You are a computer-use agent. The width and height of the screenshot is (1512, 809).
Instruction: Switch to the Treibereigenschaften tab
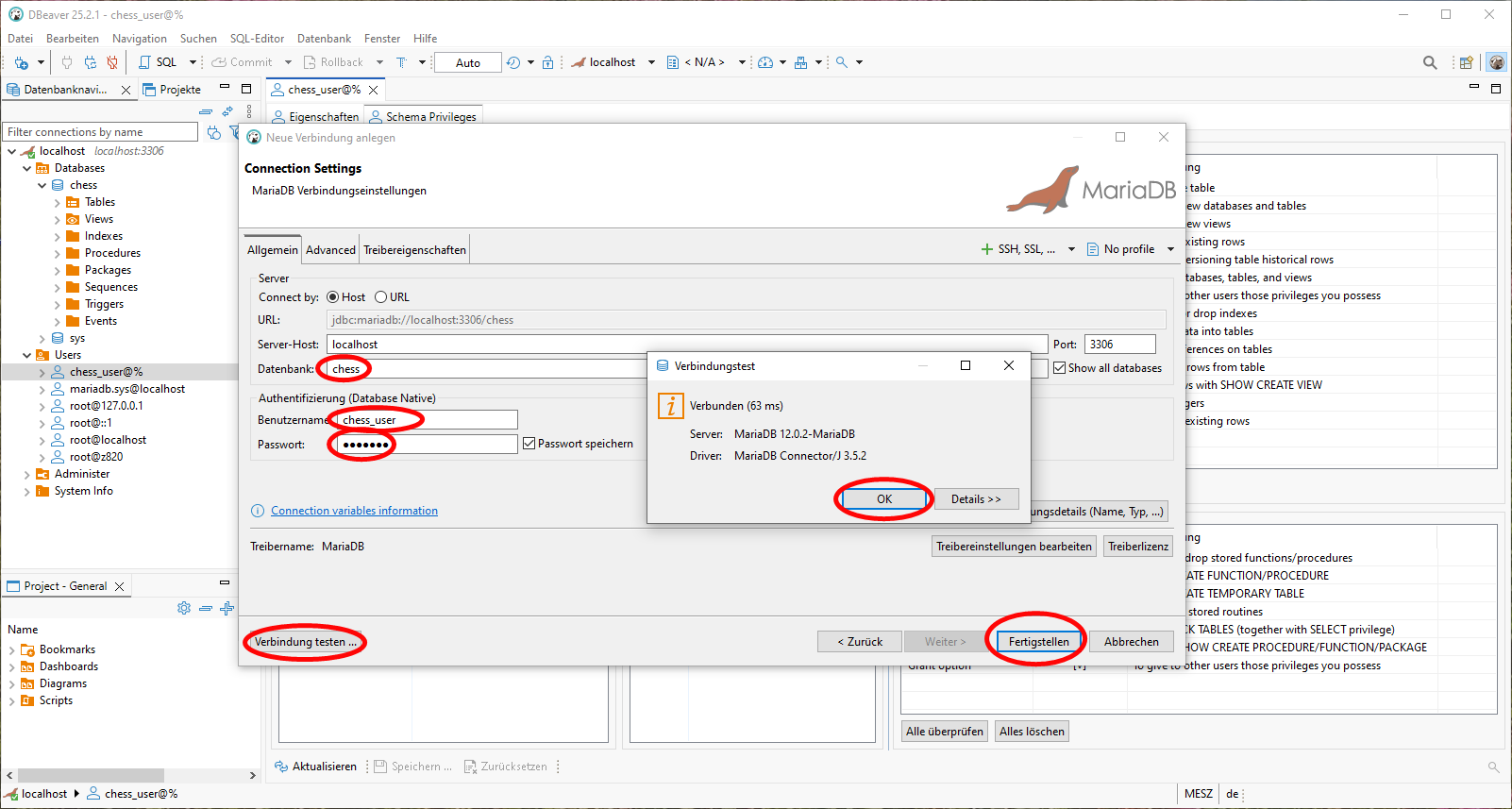(x=414, y=250)
